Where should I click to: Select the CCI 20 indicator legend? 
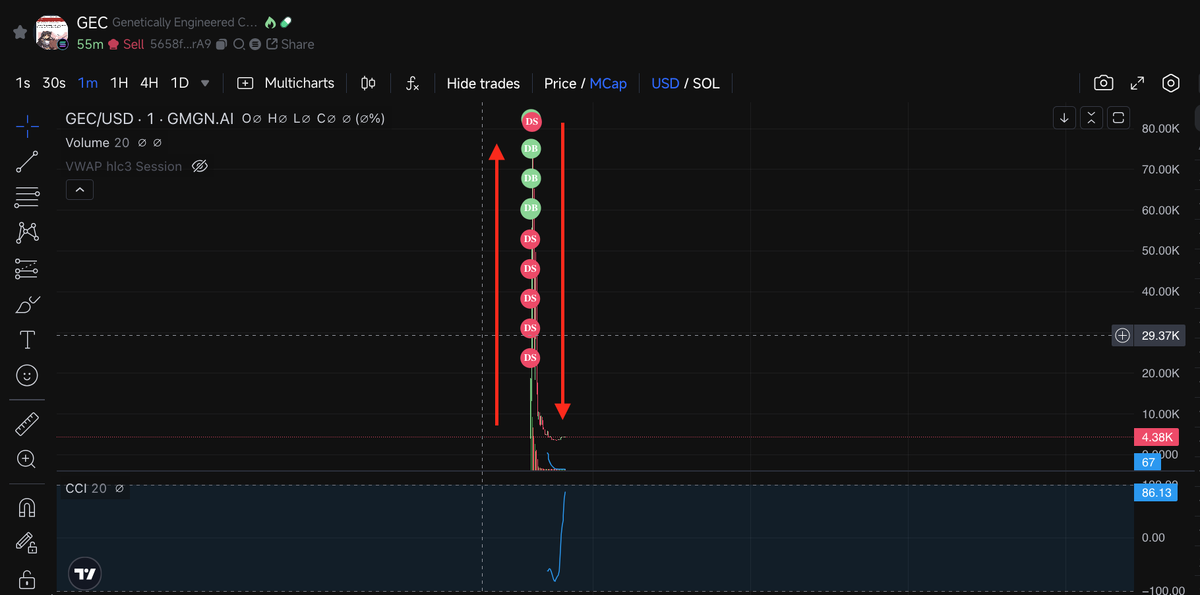point(86,488)
